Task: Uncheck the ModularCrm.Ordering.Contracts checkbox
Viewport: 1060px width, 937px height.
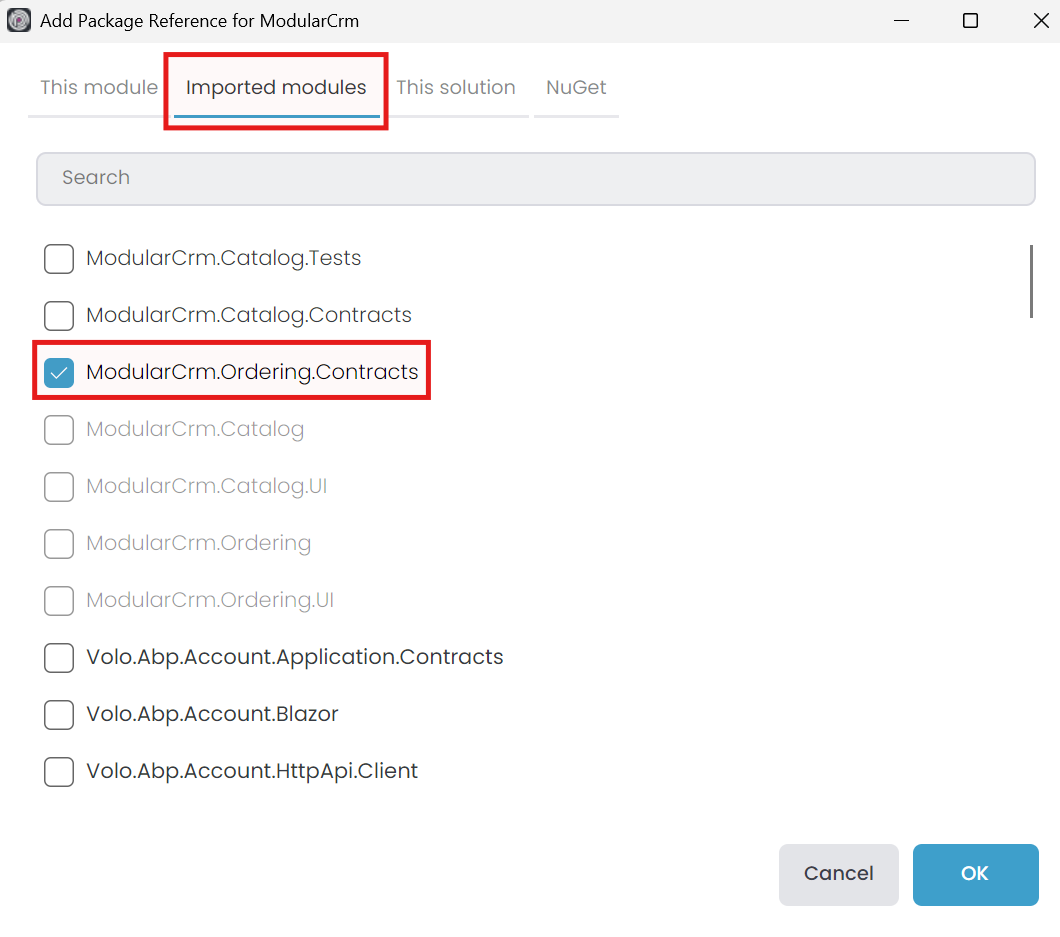Action: point(59,373)
